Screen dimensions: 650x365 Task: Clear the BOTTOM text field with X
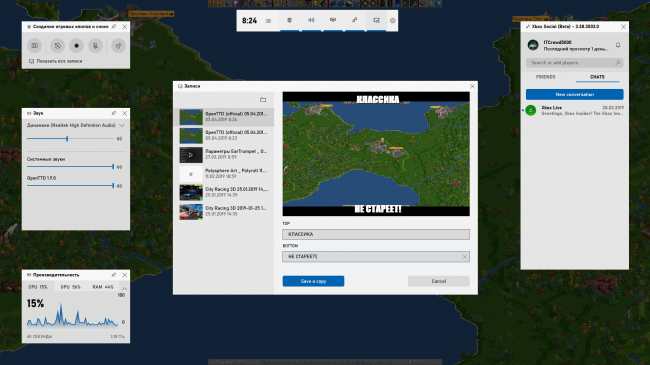tap(464, 257)
